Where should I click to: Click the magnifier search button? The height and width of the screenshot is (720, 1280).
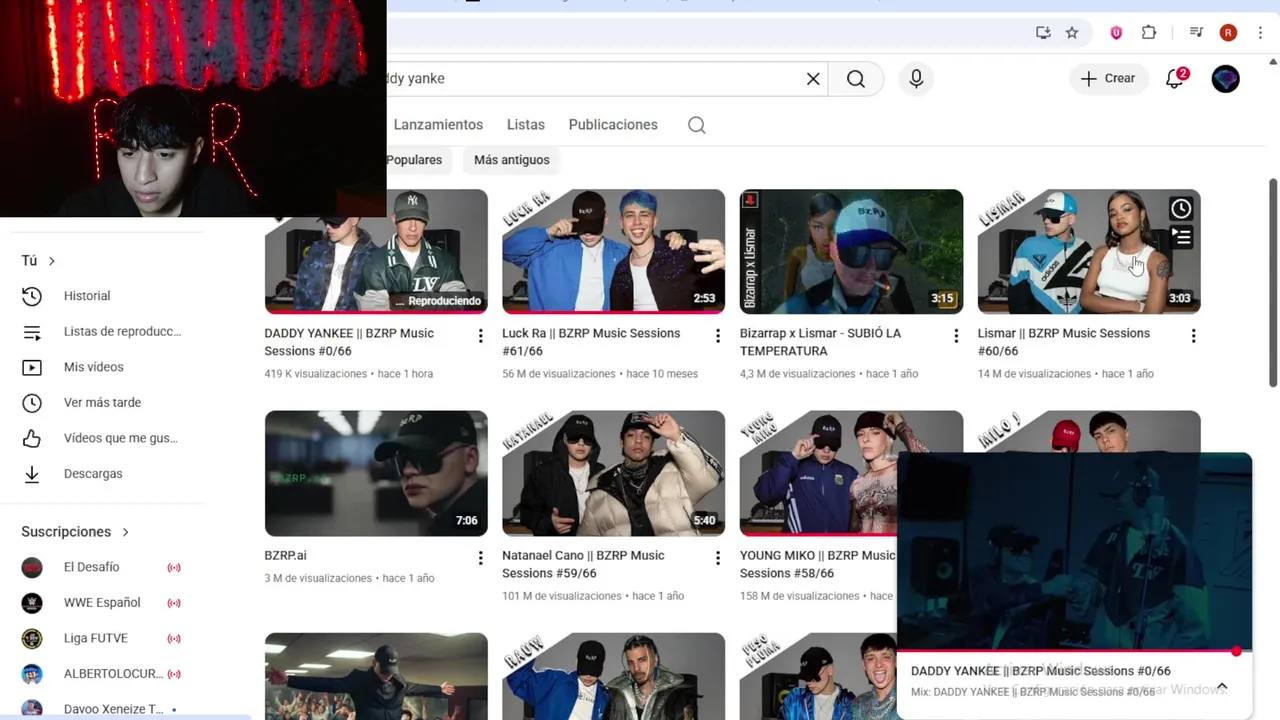856,79
